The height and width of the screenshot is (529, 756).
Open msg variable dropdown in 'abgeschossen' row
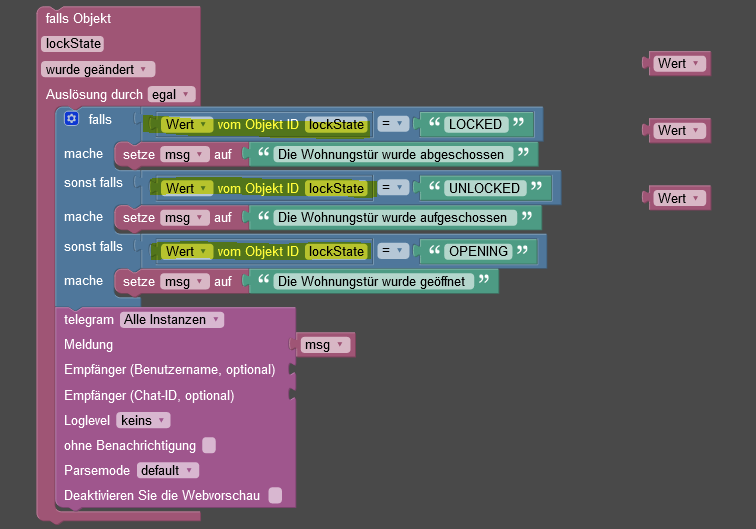click(185, 155)
